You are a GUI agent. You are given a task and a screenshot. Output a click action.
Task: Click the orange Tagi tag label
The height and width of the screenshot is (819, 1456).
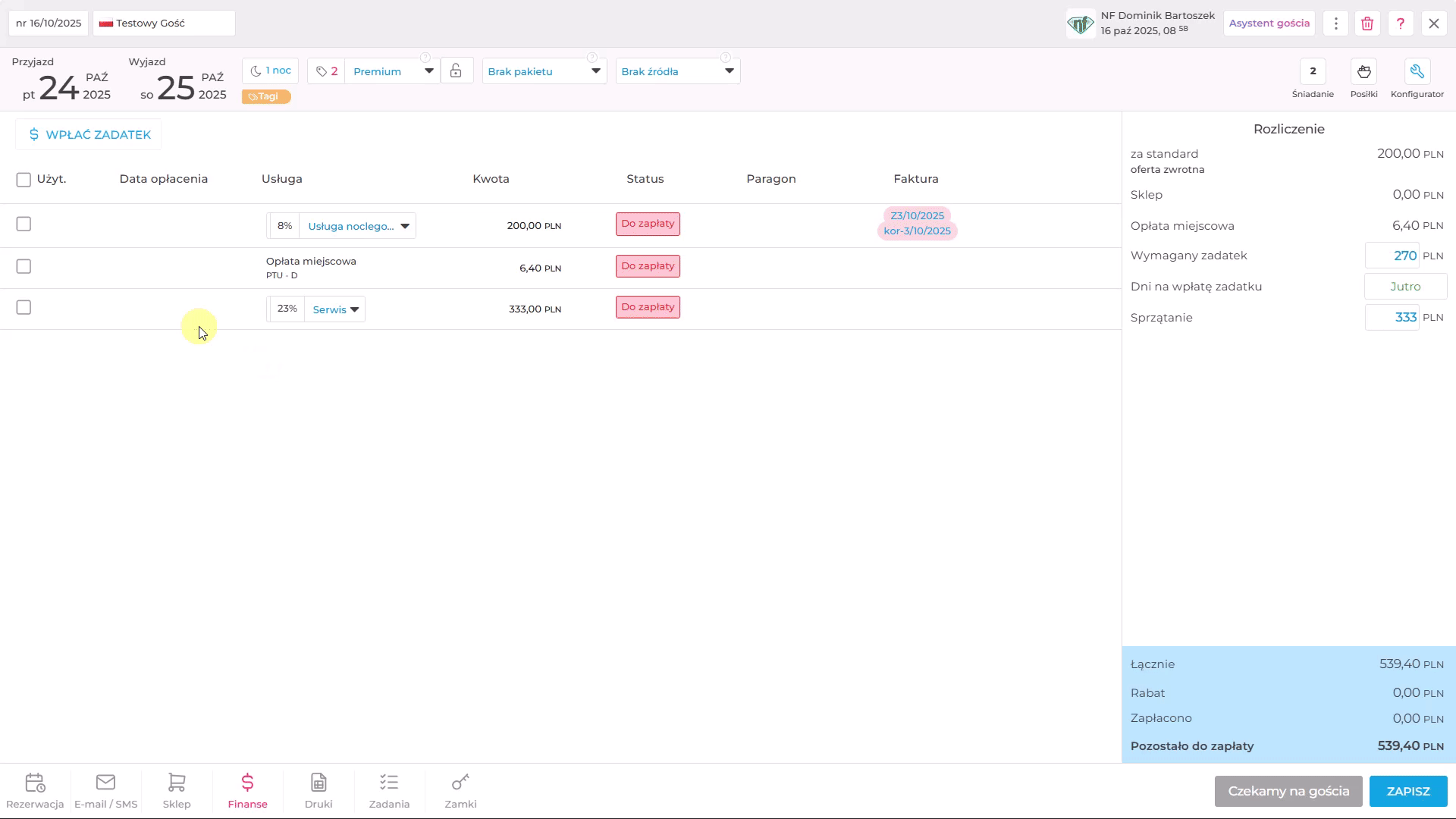(266, 96)
